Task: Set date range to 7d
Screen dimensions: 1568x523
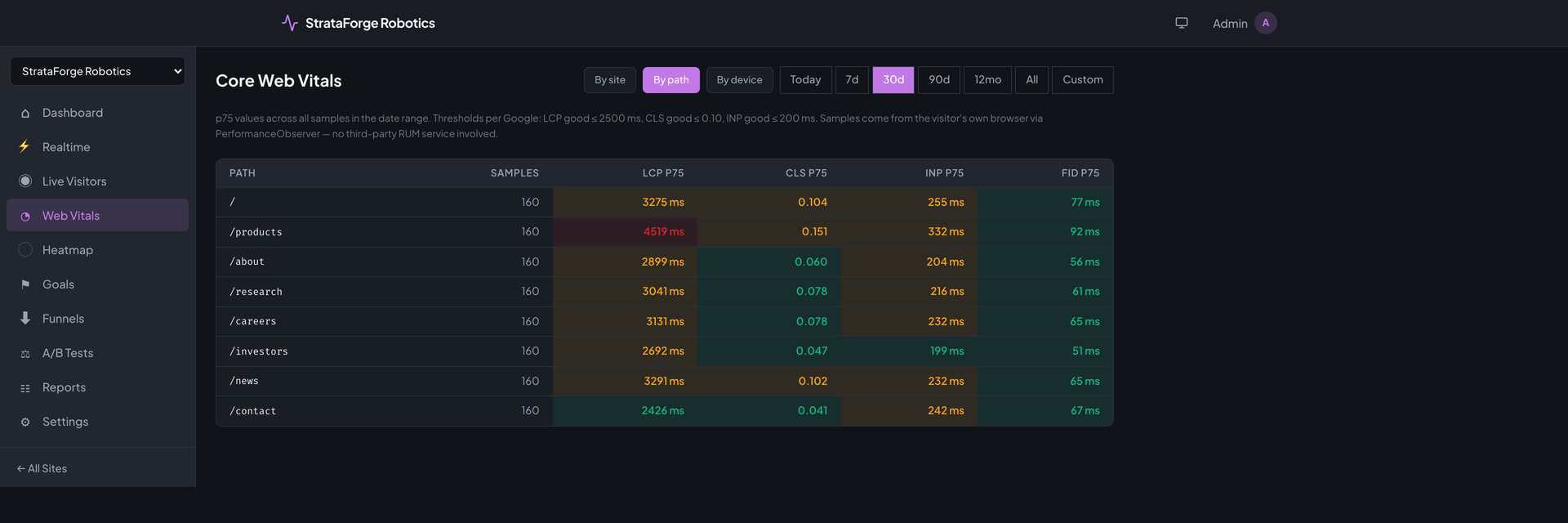Action: (x=852, y=80)
